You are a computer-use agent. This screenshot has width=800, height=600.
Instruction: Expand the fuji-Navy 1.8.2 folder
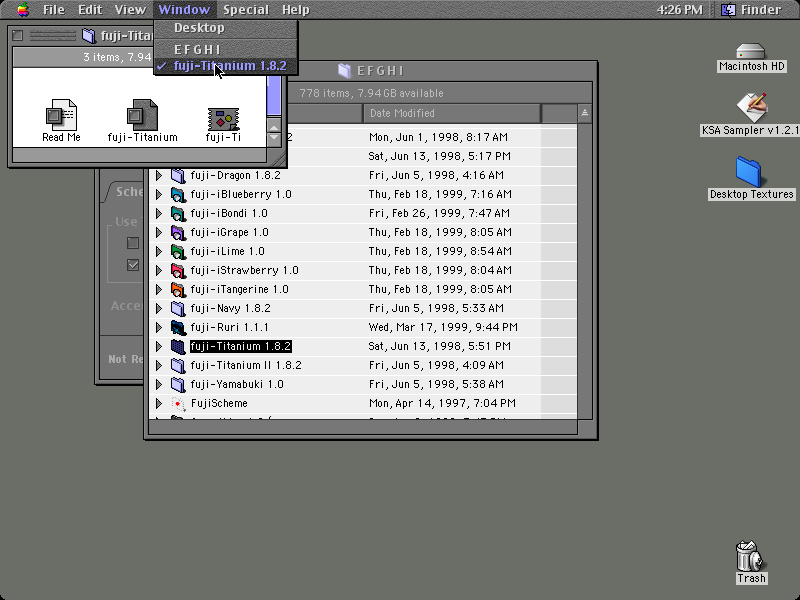(159, 308)
